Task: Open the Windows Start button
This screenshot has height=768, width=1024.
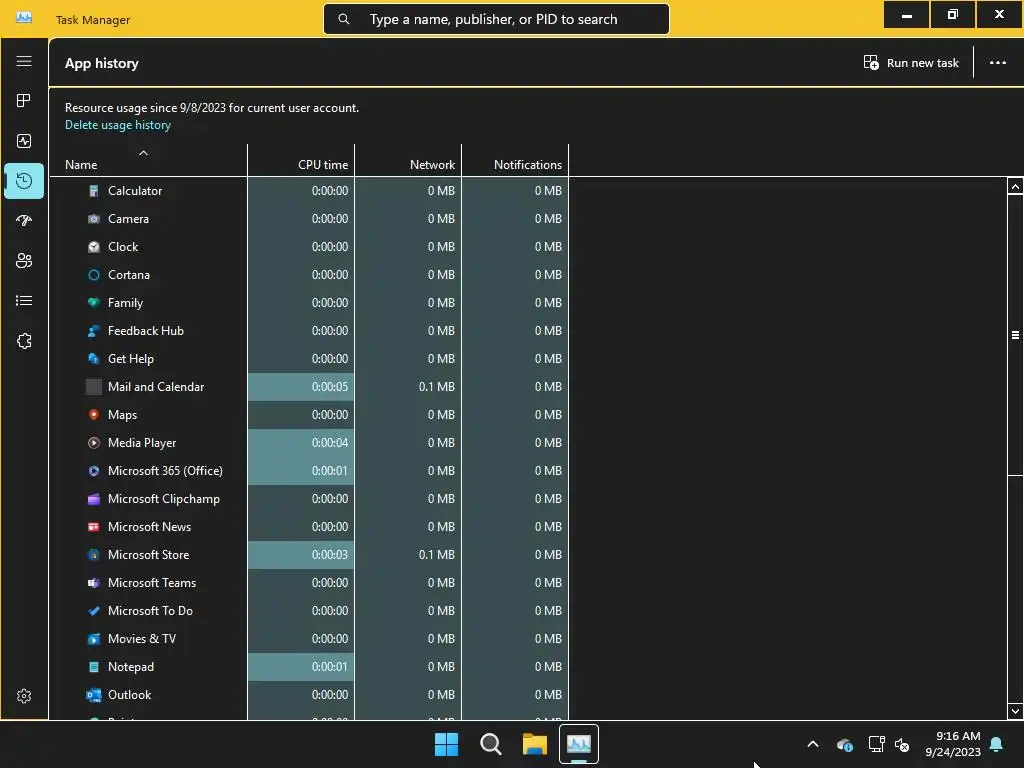Action: [447, 744]
